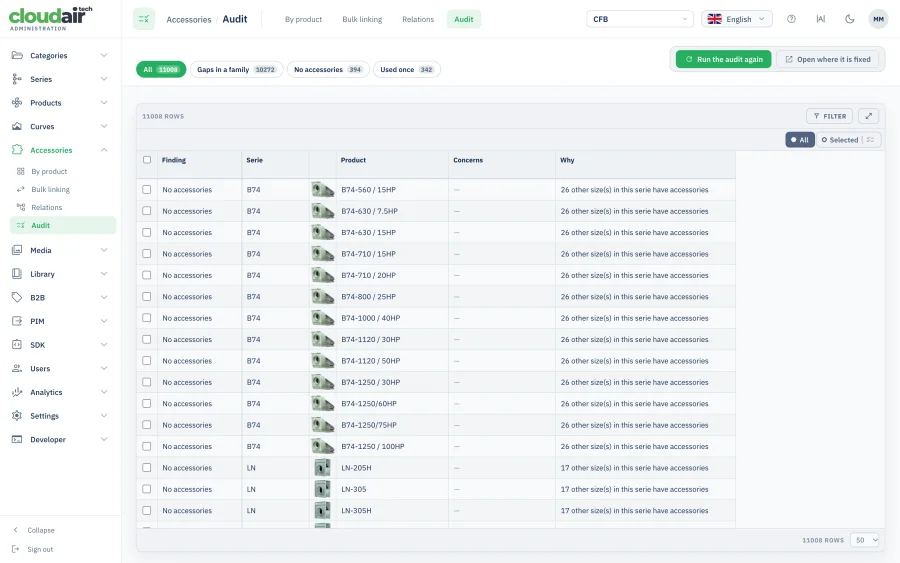
Task: Open the CFB company dropdown
Action: 639,19
